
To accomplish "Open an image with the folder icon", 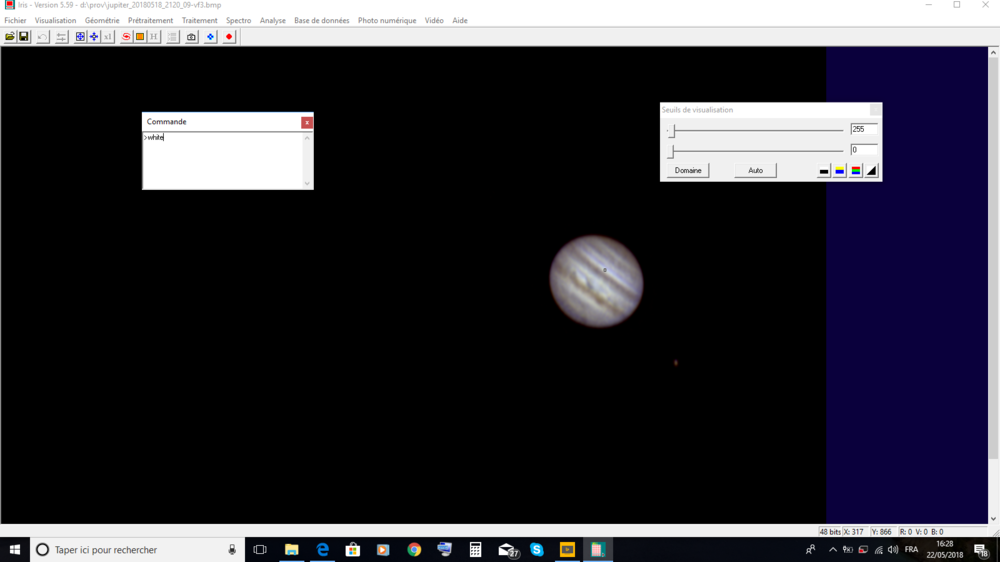I will 10,37.
